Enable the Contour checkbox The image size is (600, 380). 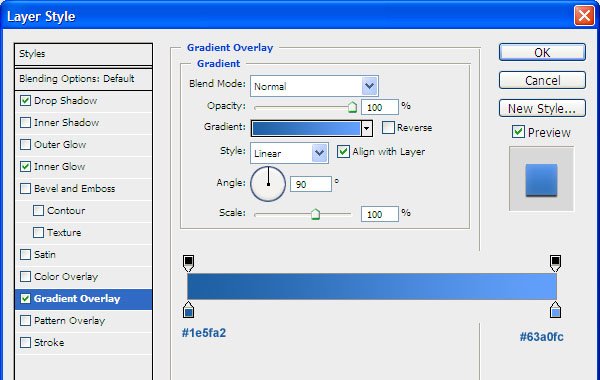pyautogui.click(x=38, y=210)
